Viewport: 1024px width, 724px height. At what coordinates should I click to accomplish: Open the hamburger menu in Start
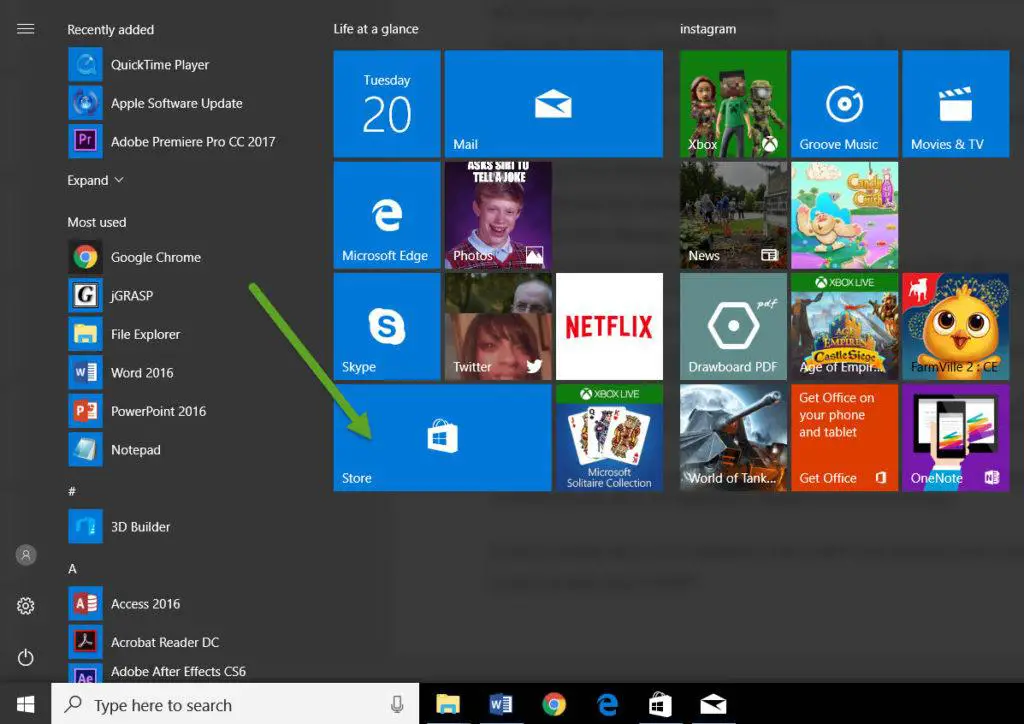25,29
